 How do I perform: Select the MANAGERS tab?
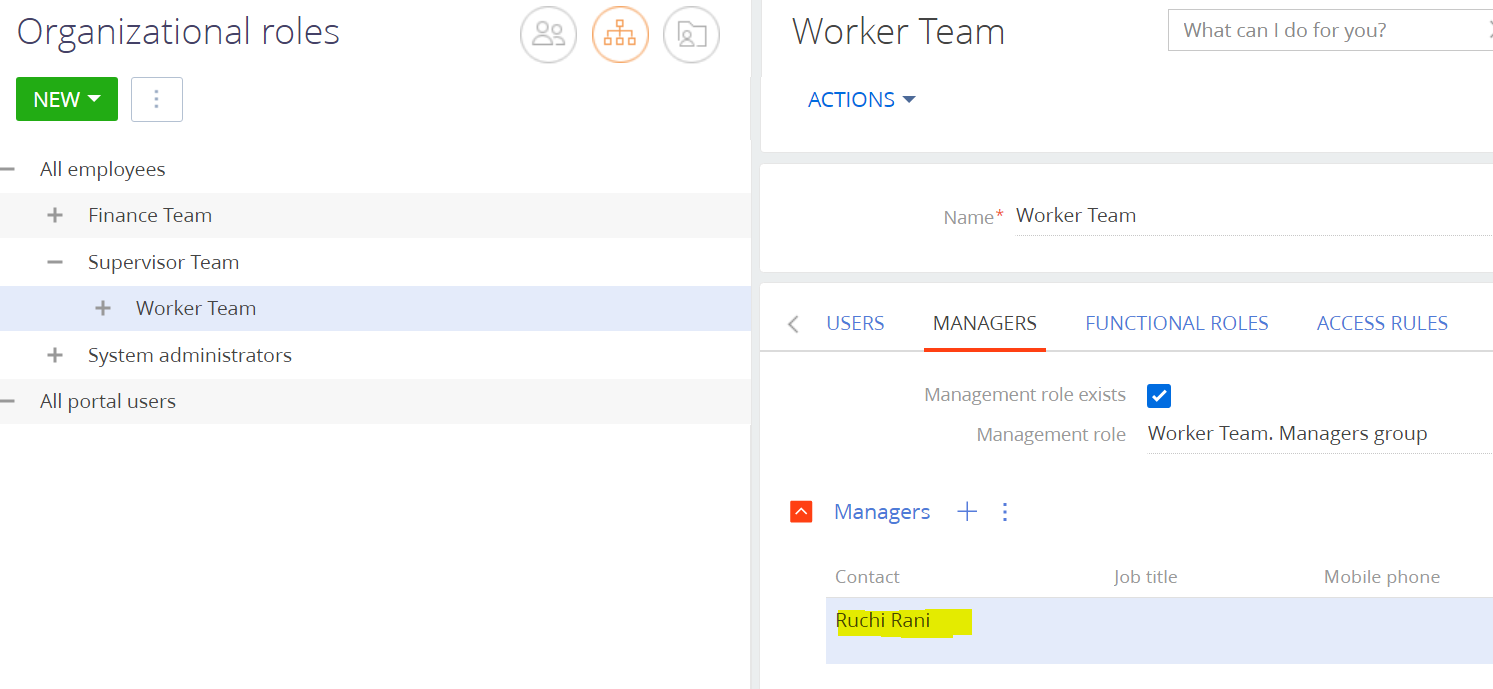click(985, 323)
